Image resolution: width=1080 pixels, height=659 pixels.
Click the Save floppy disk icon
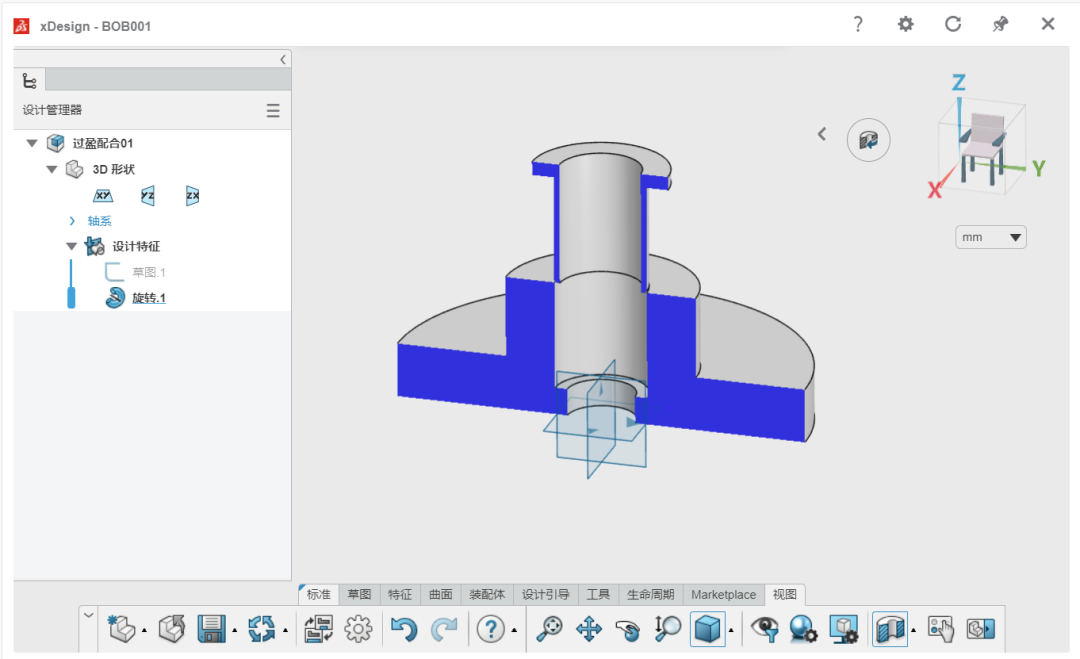click(x=211, y=629)
